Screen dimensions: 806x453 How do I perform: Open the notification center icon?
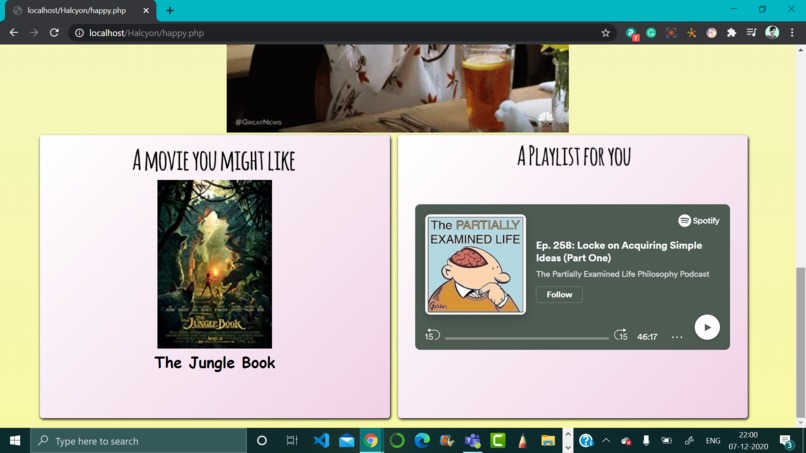(786, 441)
